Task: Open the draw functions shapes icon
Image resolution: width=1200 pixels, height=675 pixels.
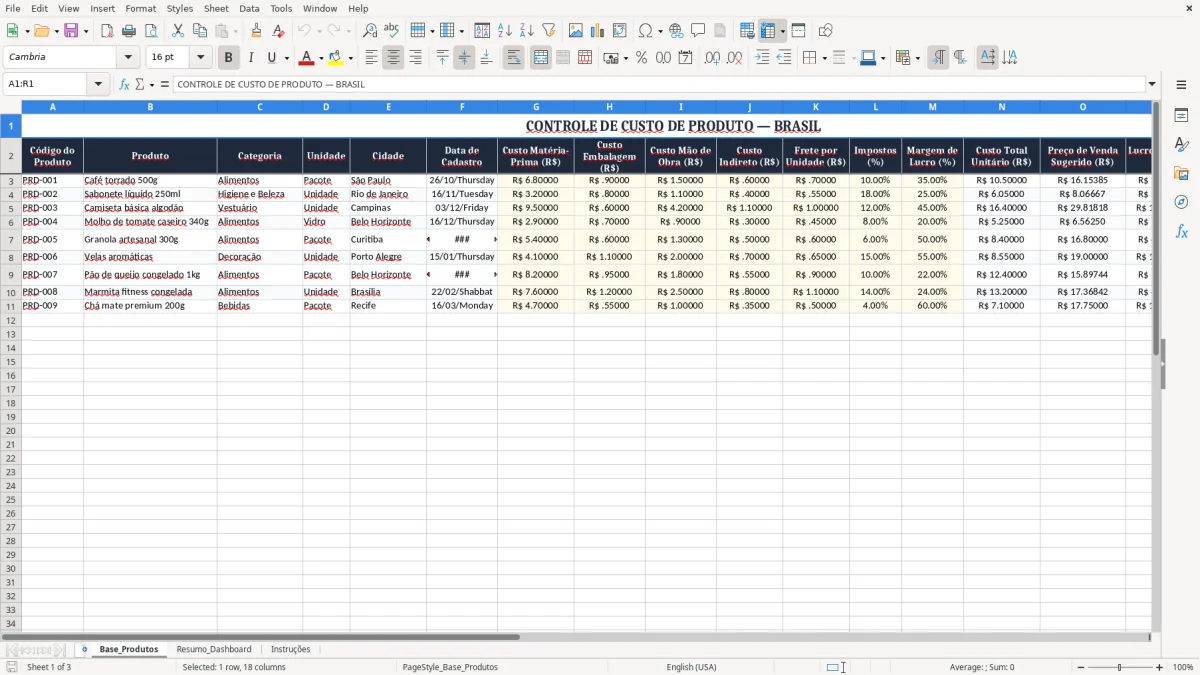Action: (x=826, y=31)
